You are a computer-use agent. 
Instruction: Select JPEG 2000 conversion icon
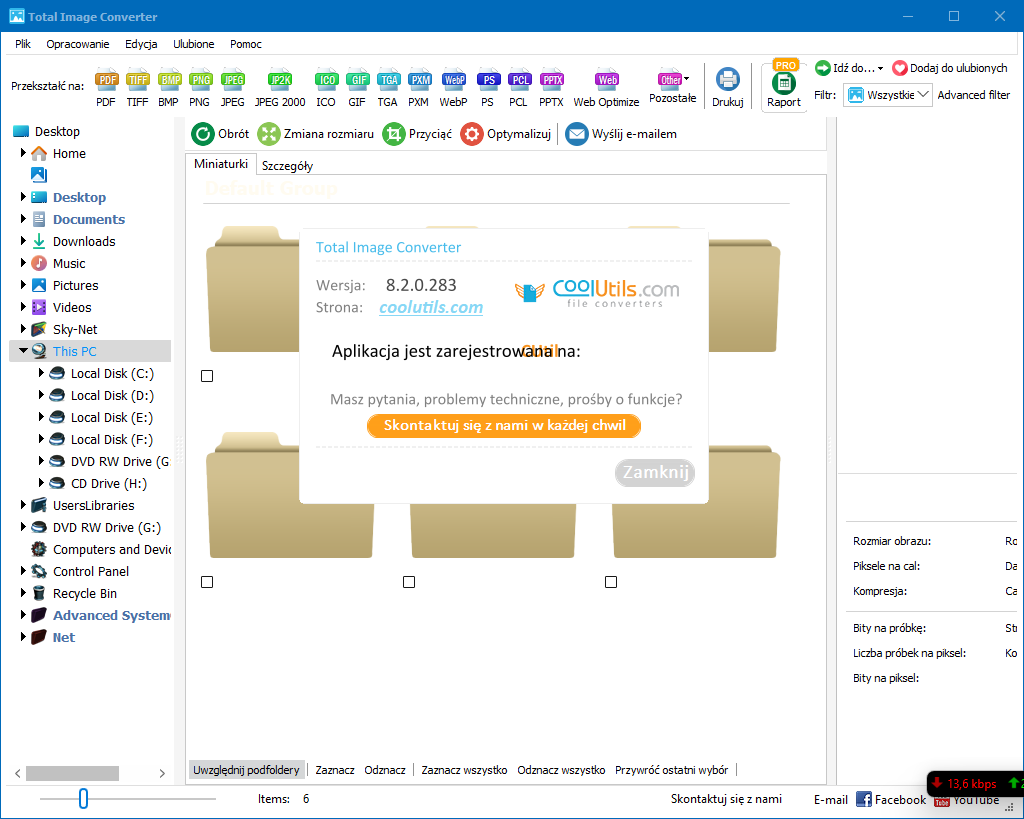(280, 87)
